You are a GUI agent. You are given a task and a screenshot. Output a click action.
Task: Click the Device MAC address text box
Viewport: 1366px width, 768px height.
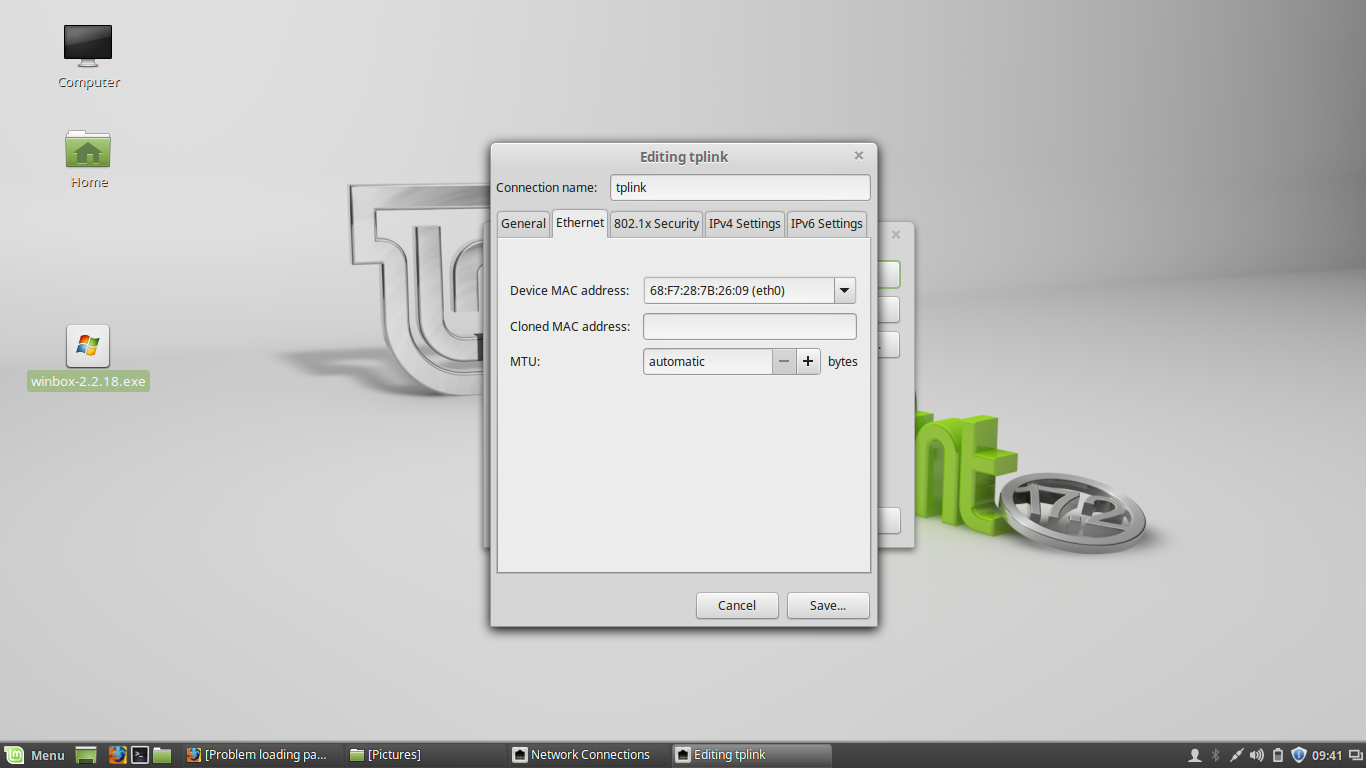(x=739, y=291)
